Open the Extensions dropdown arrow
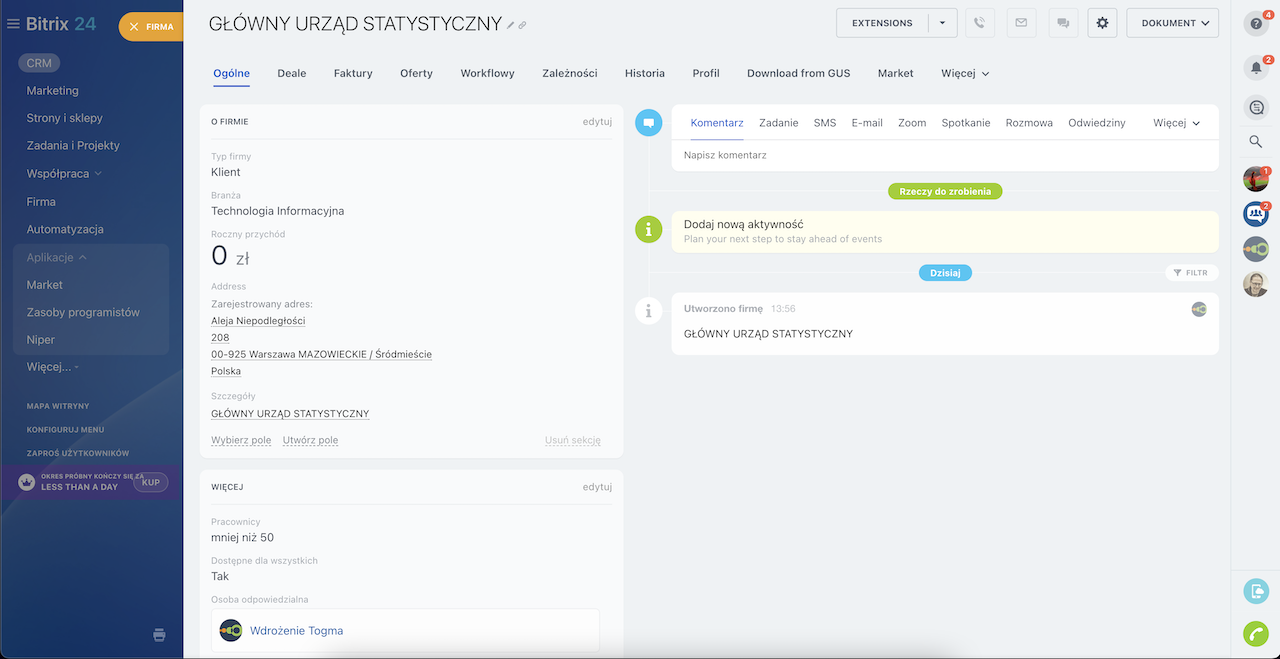1280x659 pixels. coord(942,23)
